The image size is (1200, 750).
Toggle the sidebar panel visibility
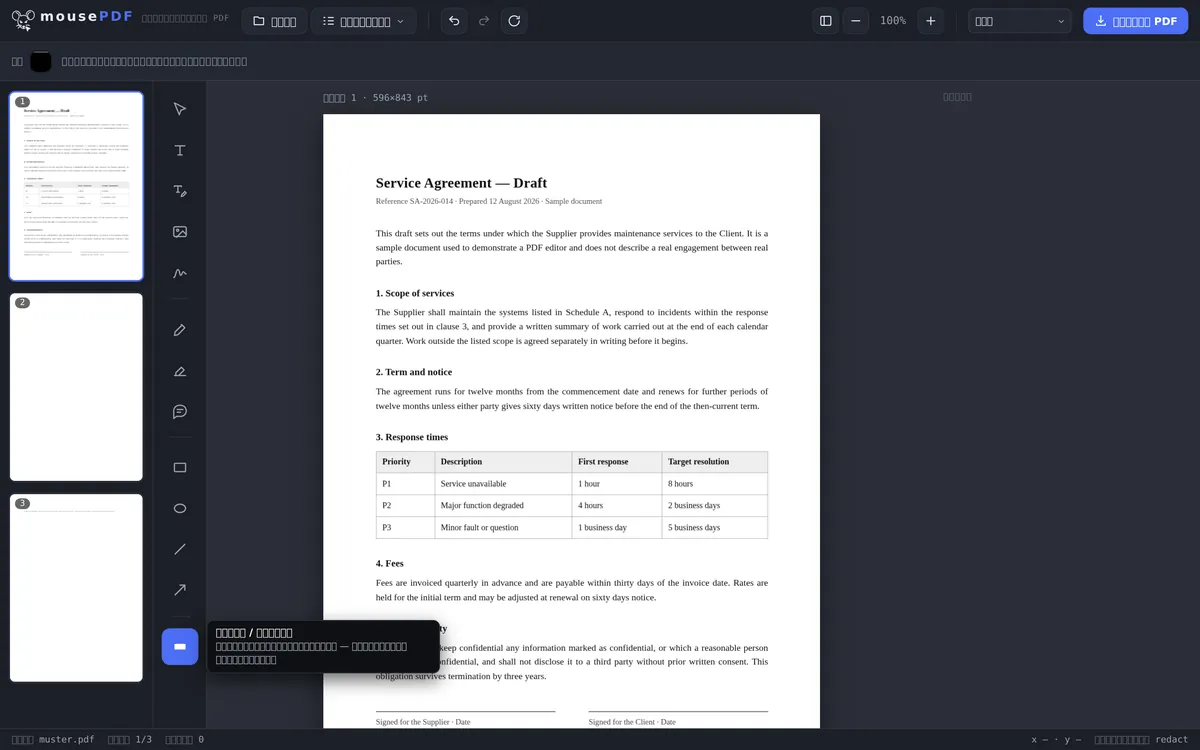(x=825, y=21)
